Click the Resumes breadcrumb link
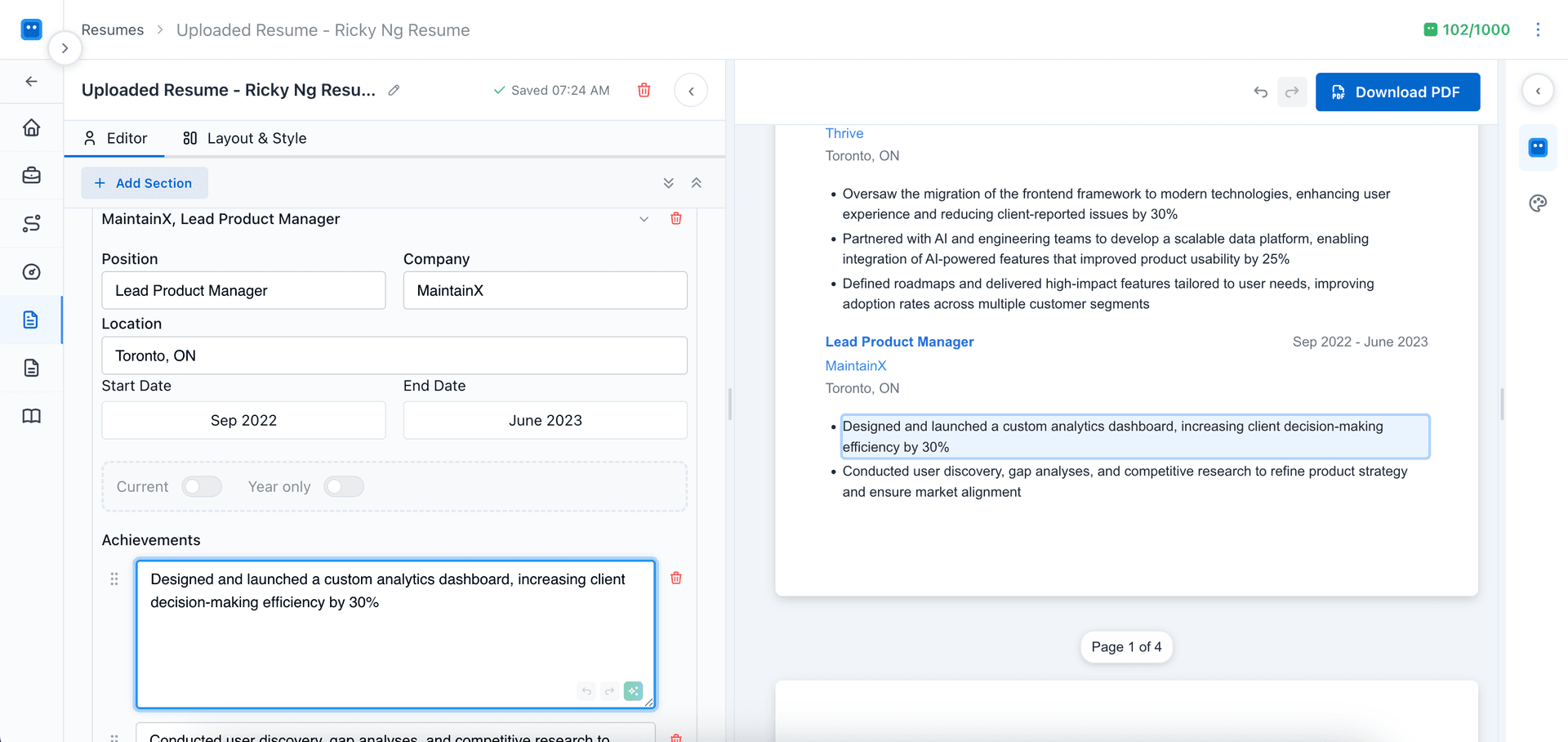1568x742 pixels. [113, 30]
